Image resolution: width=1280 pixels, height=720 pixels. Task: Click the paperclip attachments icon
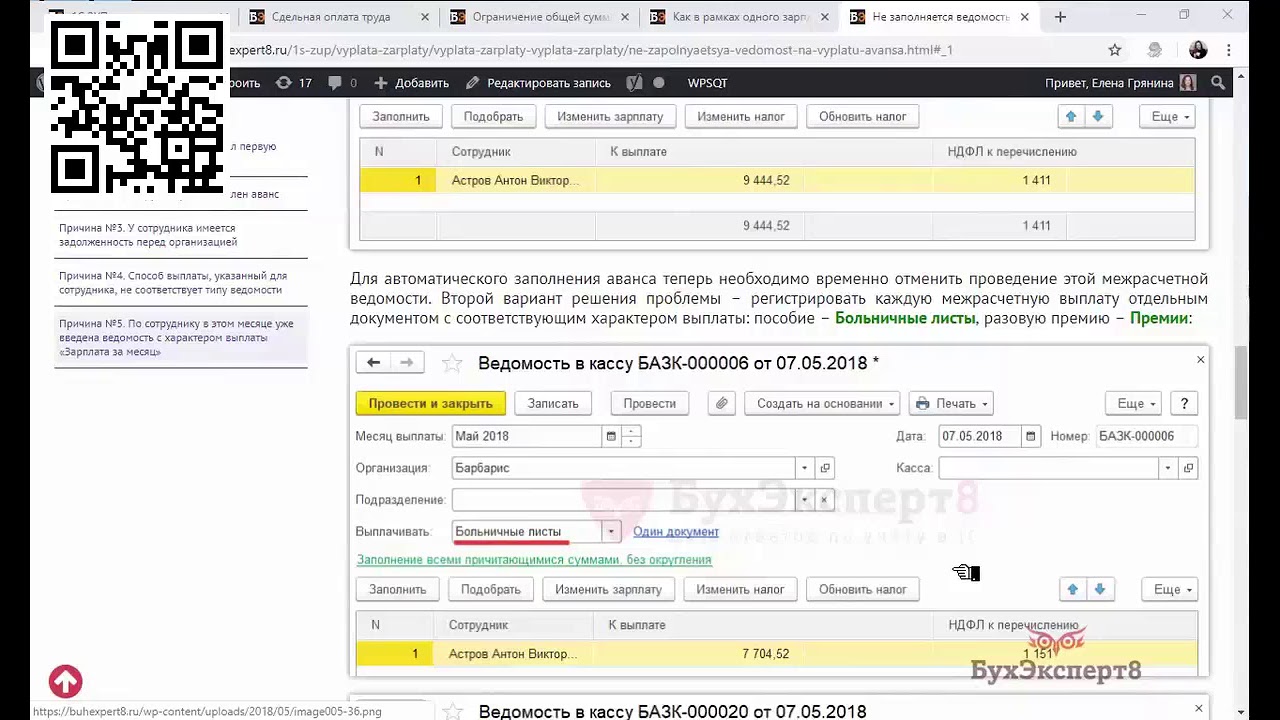point(721,403)
